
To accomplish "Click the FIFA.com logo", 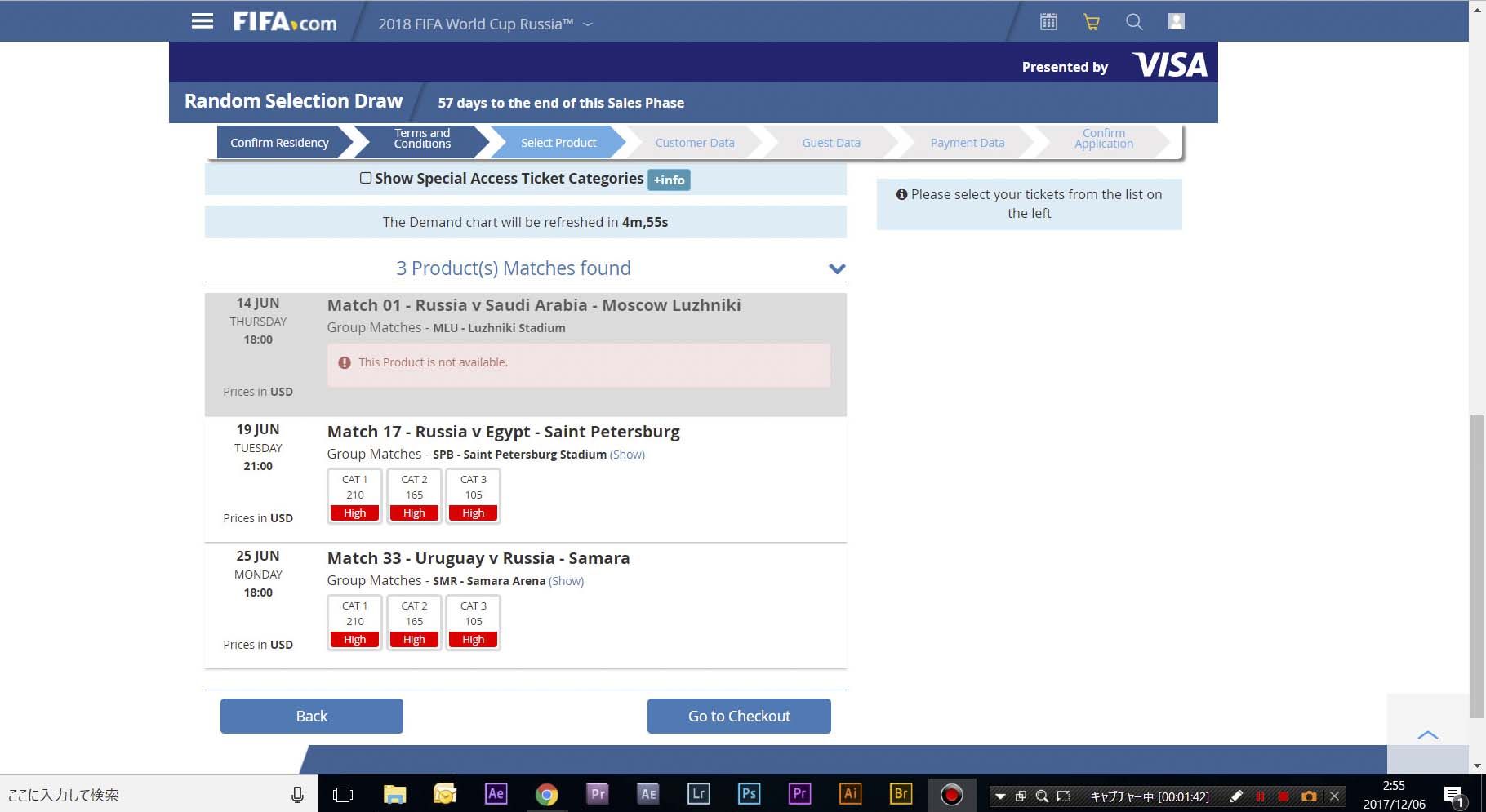I will coord(285,22).
